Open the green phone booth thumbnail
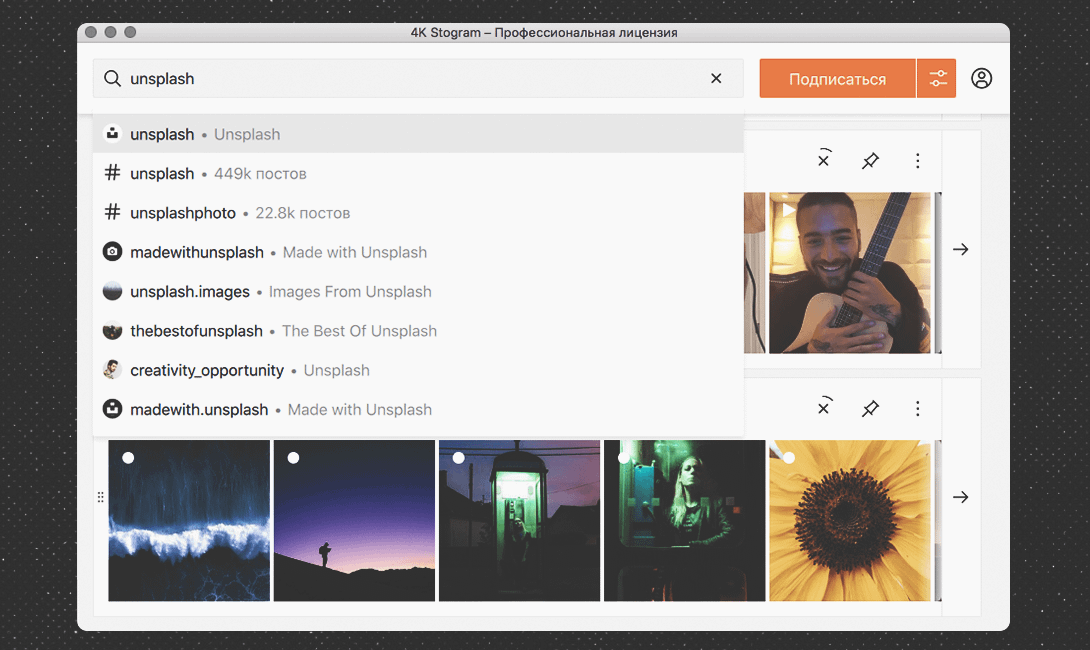The width and height of the screenshot is (1090, 650). coord(519,520)
